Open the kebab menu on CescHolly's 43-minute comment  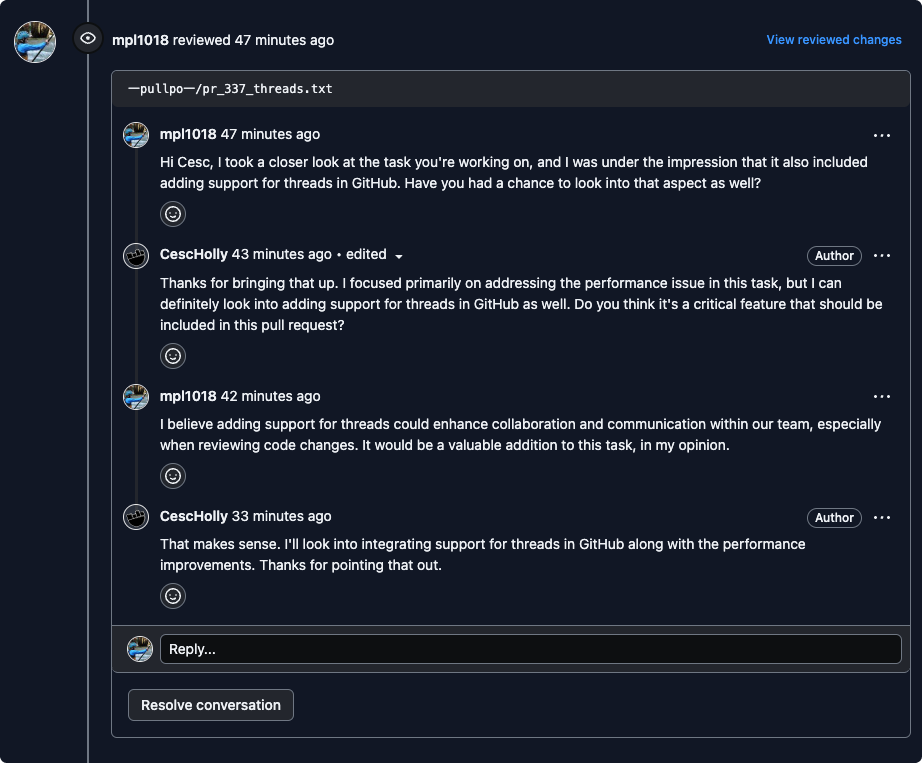point(882,255)
